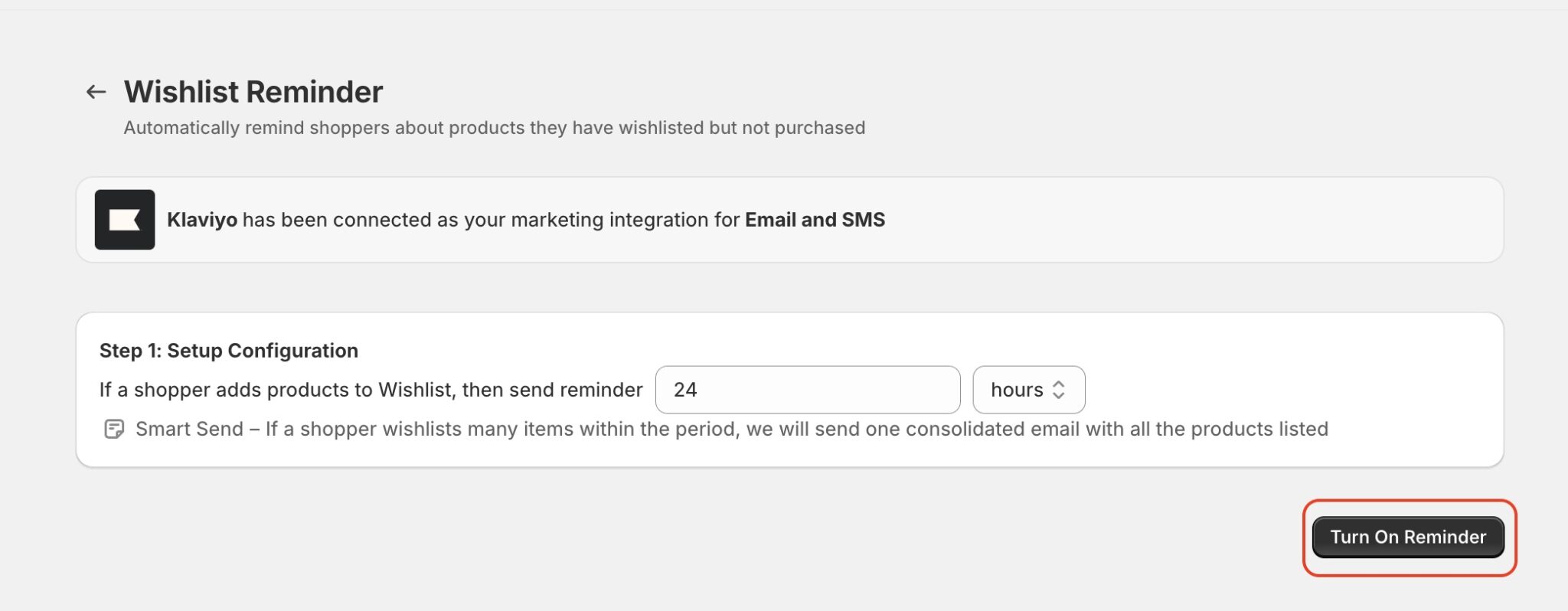Focus the reminder delay field showing 24
Screen dimensions: 1568x611
click(808, 390)
